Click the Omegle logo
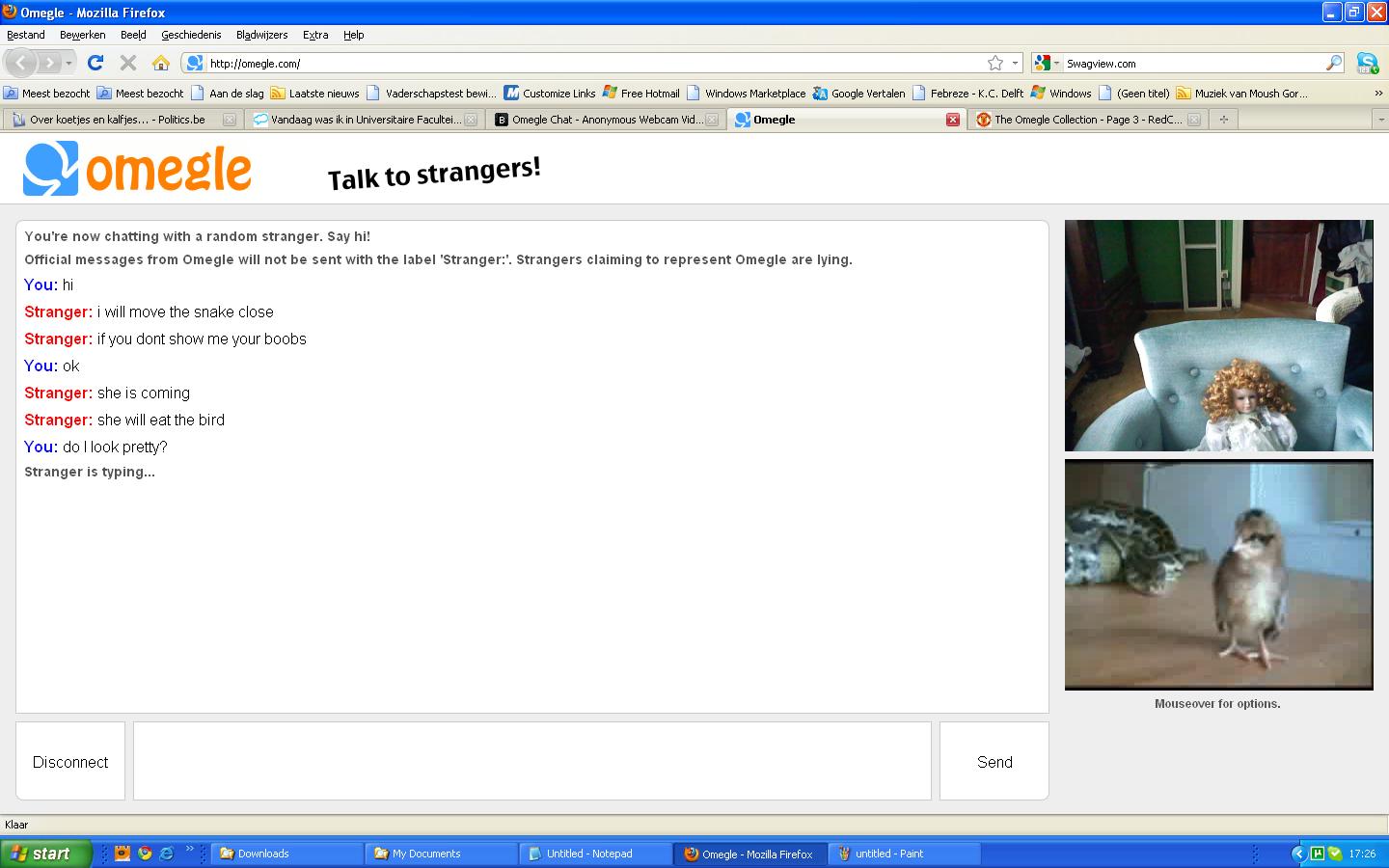Viewport: 1389px width, 868px height. [137, 169]
